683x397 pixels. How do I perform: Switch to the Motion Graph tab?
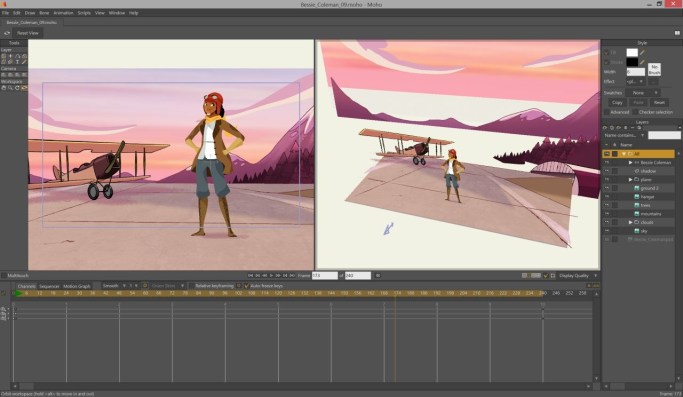(77, 286)
